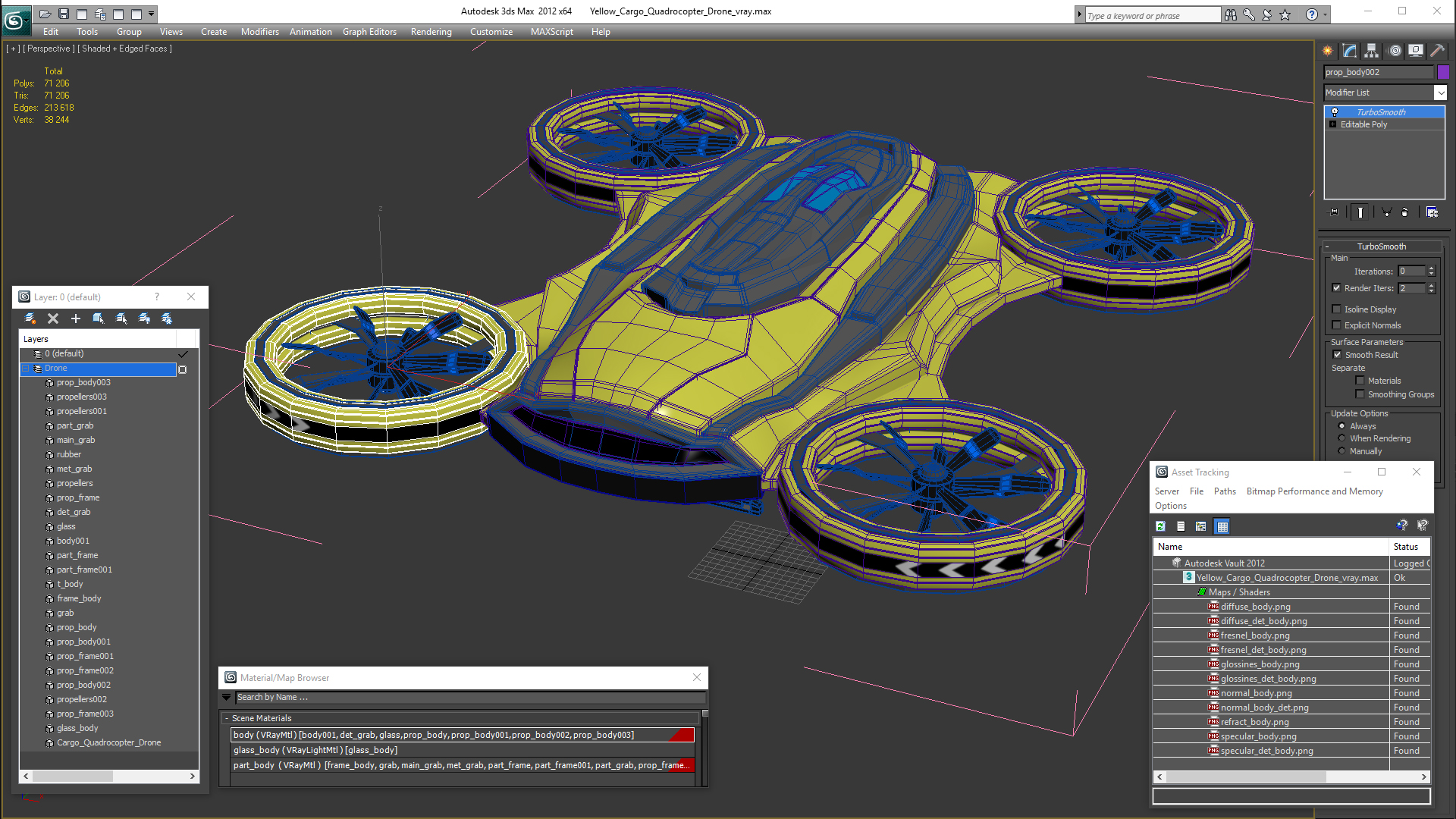Image resolution: width=1456 pixels, height=819 pixels.
Task: Open Asset Tracking Paths menu
Action: pos(1225,491)
